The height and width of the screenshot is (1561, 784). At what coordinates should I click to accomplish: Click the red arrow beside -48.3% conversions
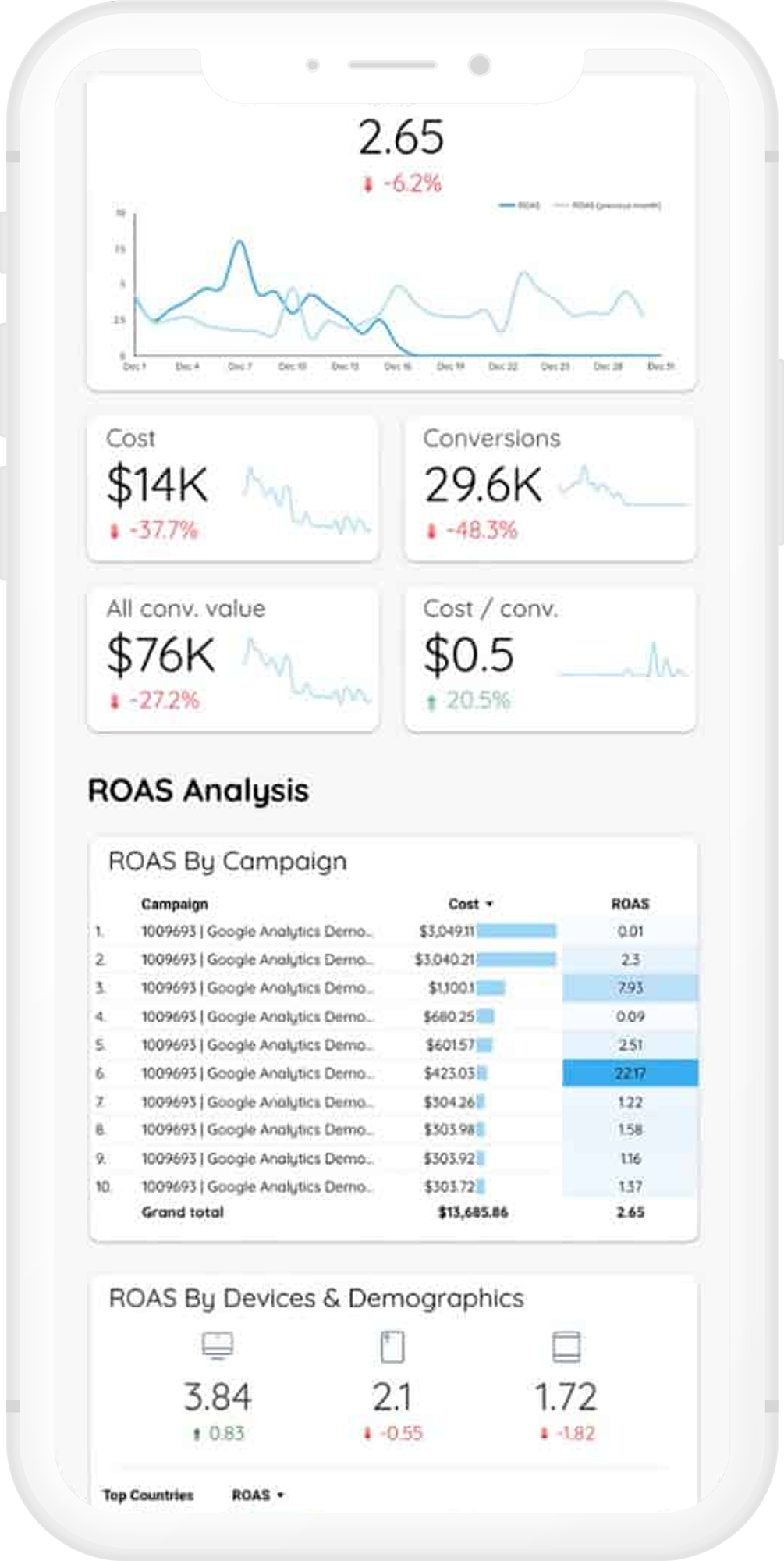pyautogui.click(x=431, y=532)
